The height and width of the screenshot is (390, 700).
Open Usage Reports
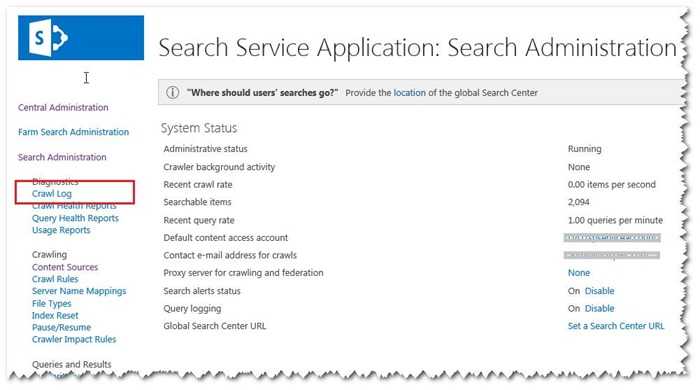pos(61,230)
